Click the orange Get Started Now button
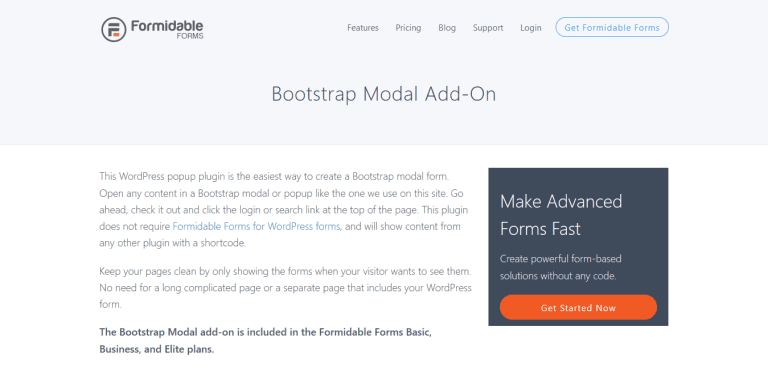Screen dimensions: 768x372 [x=578, y=307]
